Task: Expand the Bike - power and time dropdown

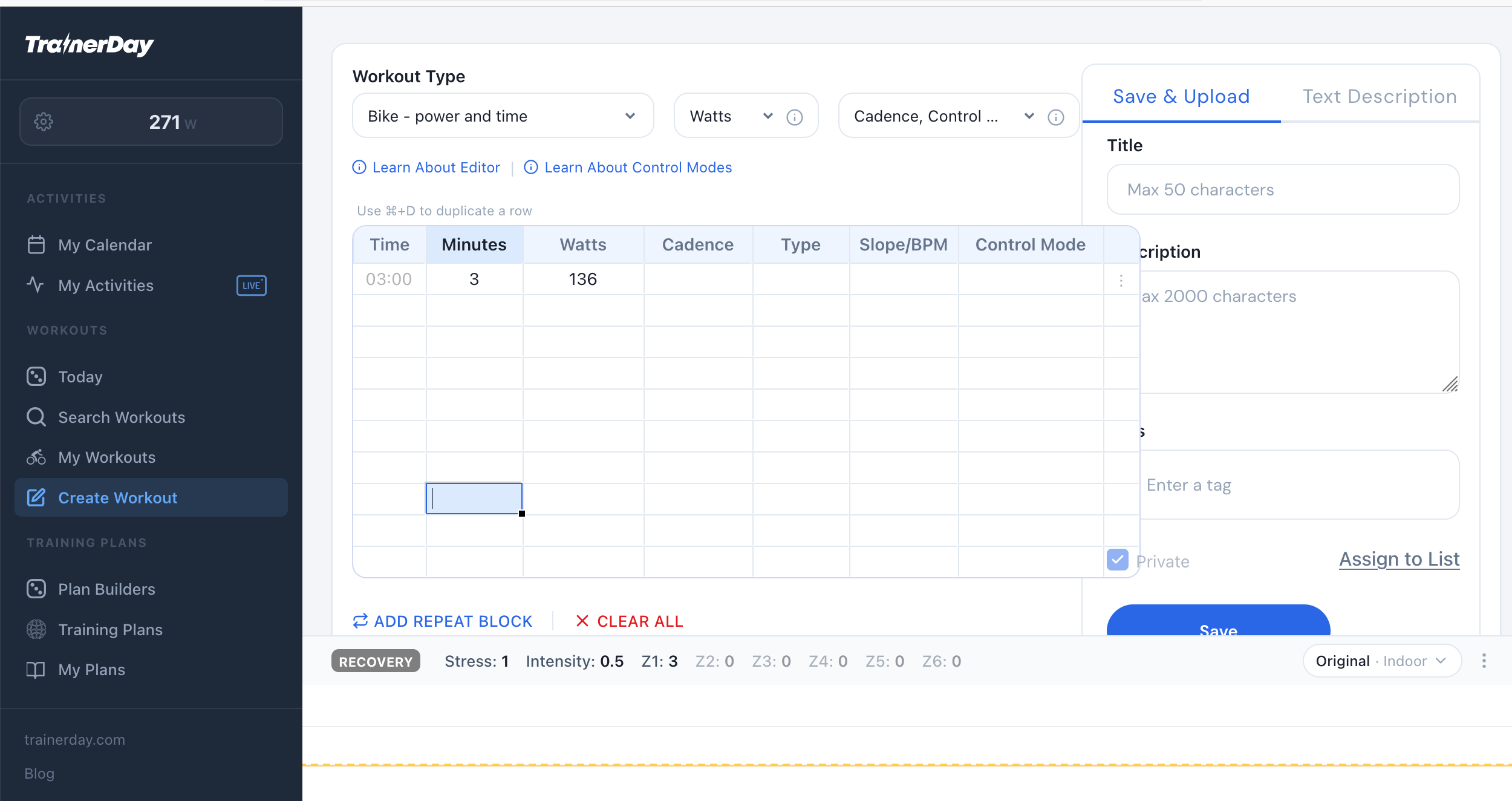Action: 502,116
